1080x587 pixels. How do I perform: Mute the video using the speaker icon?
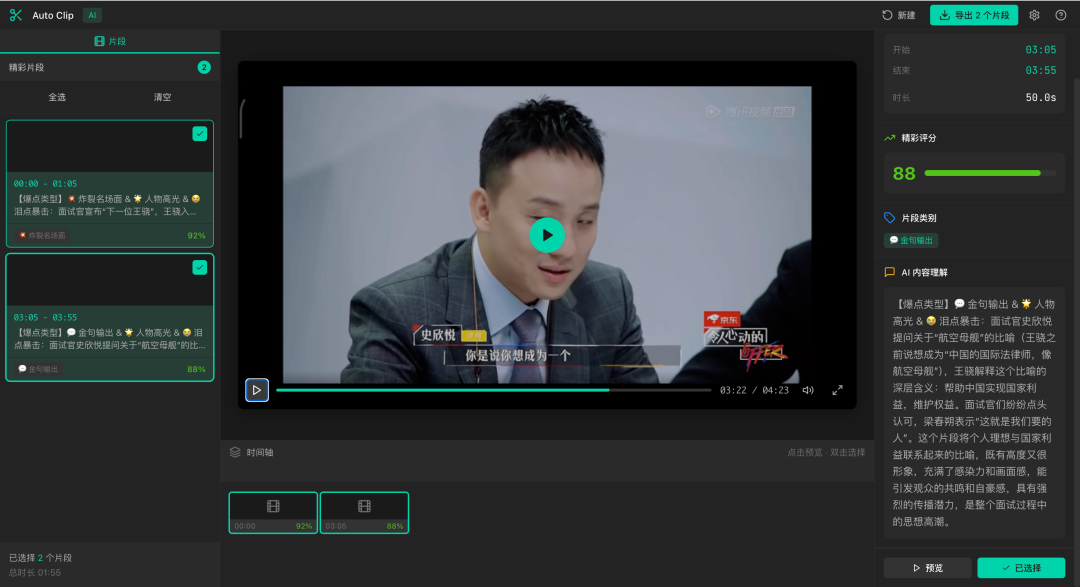click(x=808, y=390)
